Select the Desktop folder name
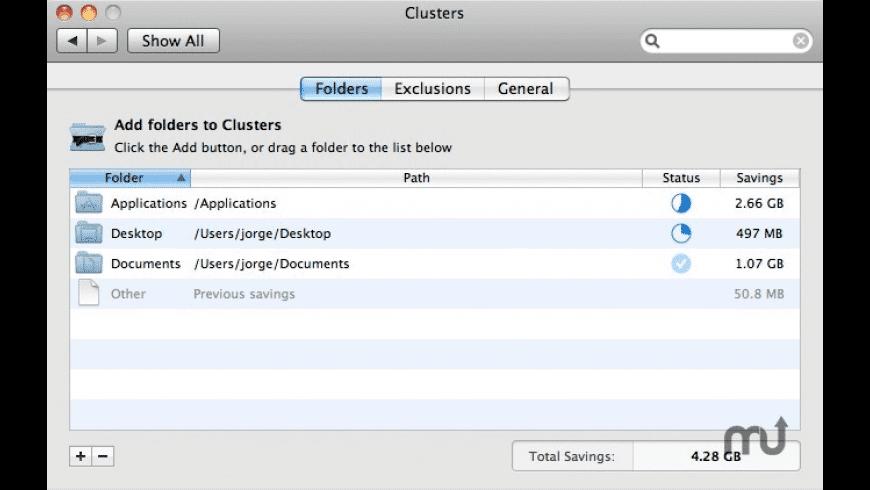The width and height of the screenshot is (870, 490). tap(136, 234)
